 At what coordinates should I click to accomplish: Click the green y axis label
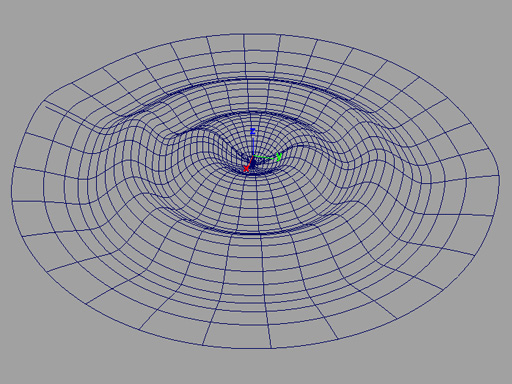click(x=279, y=156)
